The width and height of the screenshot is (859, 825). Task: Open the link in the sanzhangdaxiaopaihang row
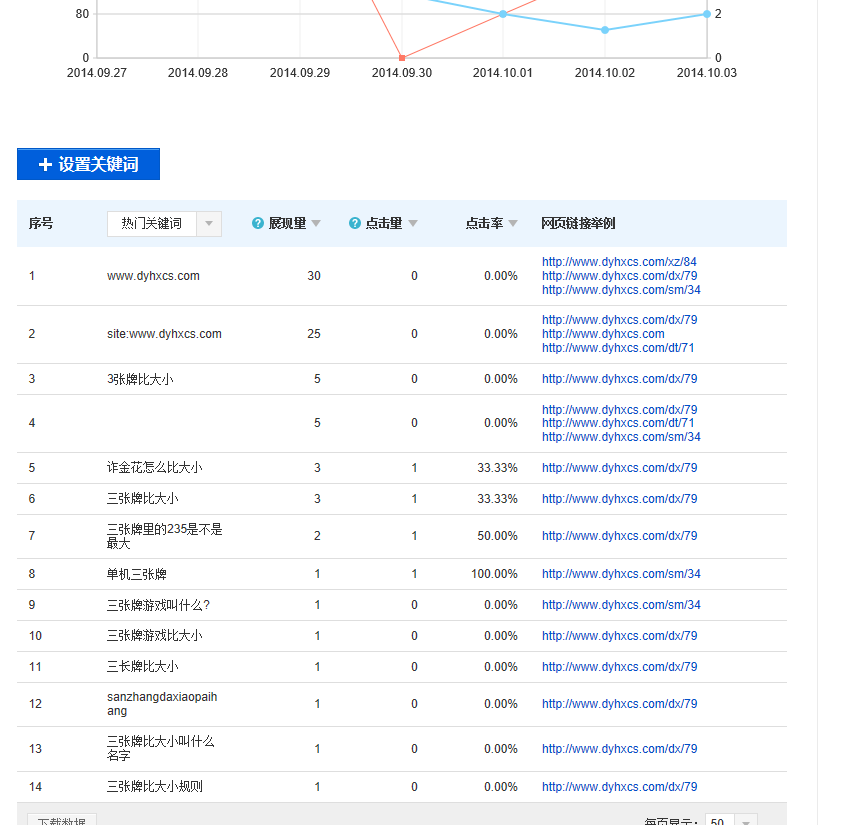[x=620, y=703]
